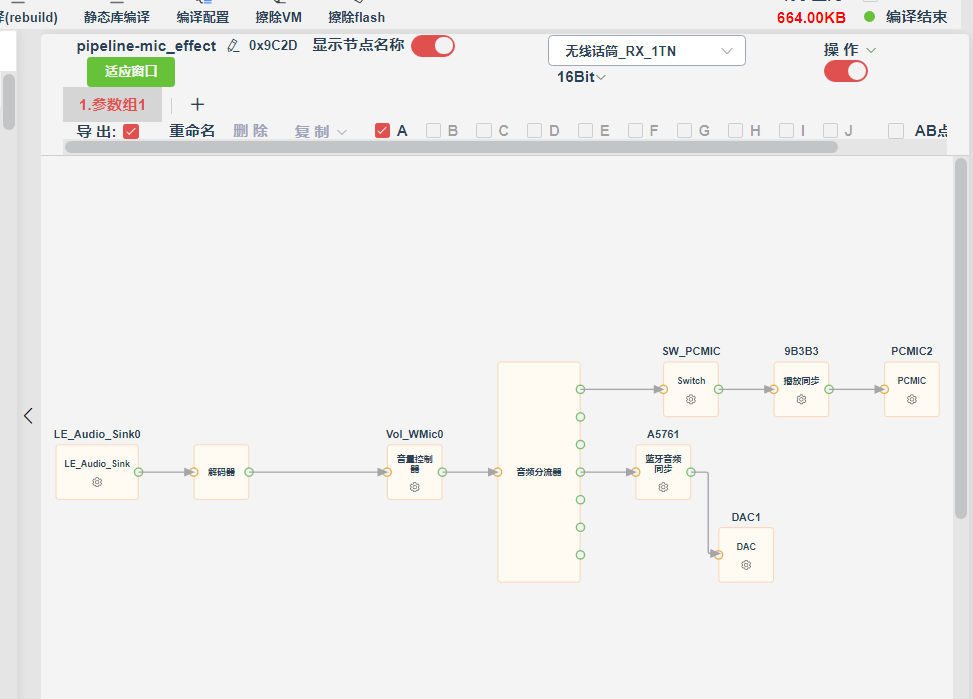Enable checkbox D
This screenshot has width=973, height=699.
coord(534,130)
